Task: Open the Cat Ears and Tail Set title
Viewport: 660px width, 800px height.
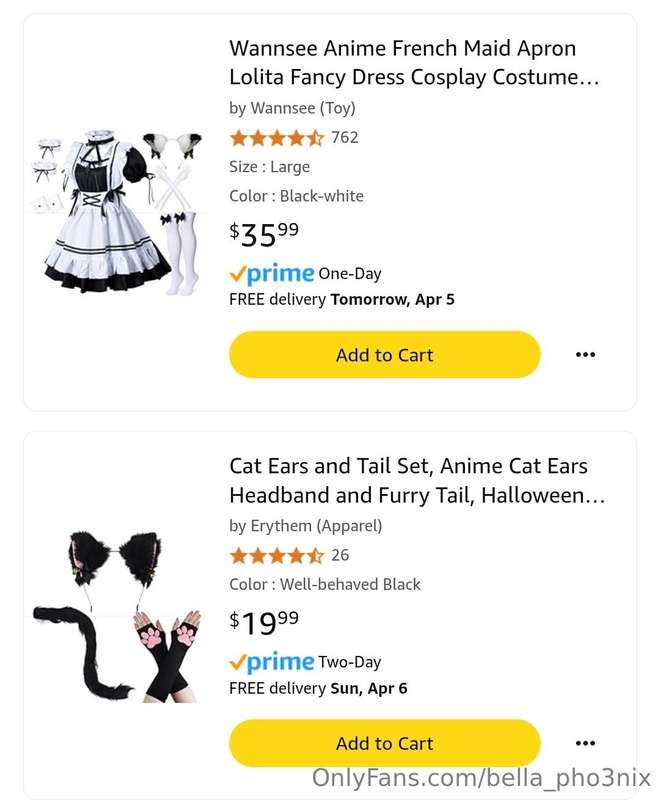Action: [x=417, y=480]
